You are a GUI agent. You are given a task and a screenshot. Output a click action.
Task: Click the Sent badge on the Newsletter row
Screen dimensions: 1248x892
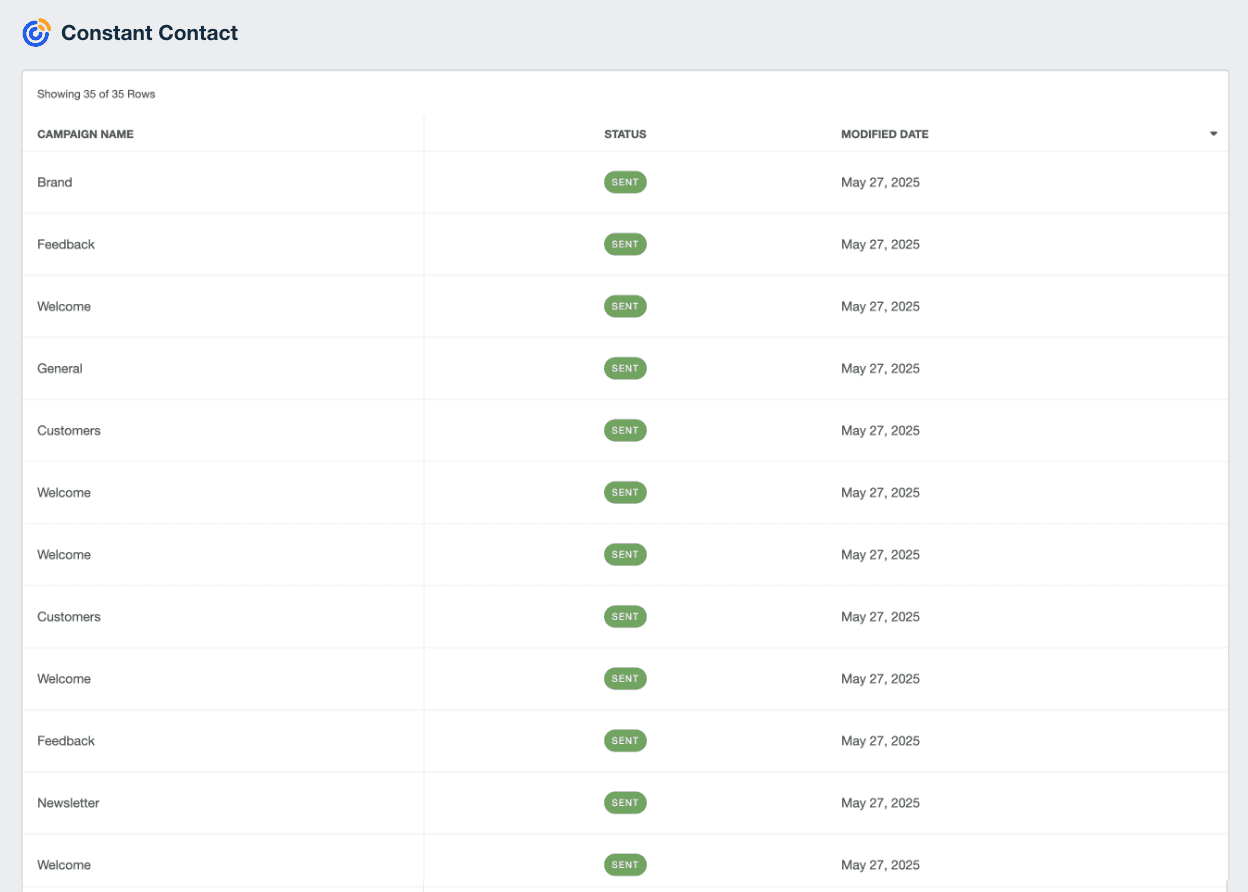(625, 802)
